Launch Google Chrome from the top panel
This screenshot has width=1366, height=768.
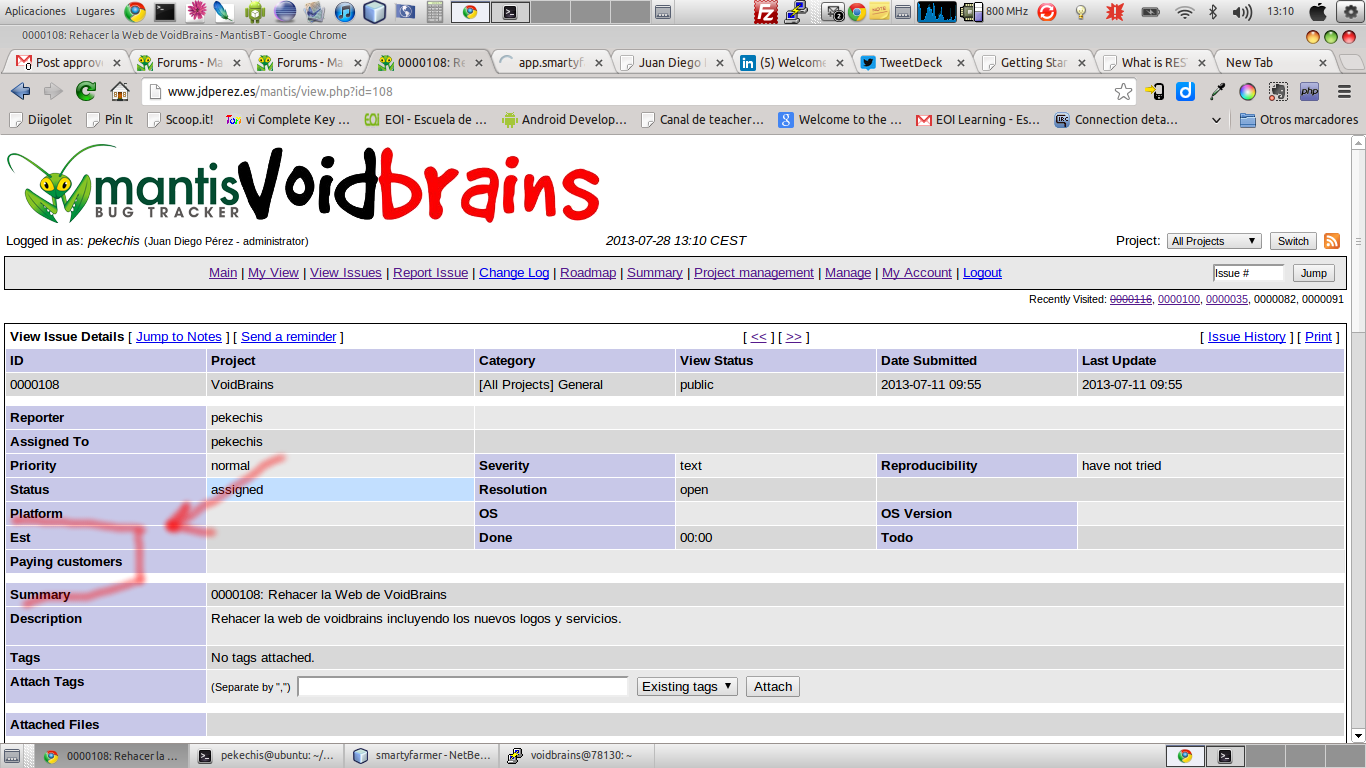tap(135, 12)
